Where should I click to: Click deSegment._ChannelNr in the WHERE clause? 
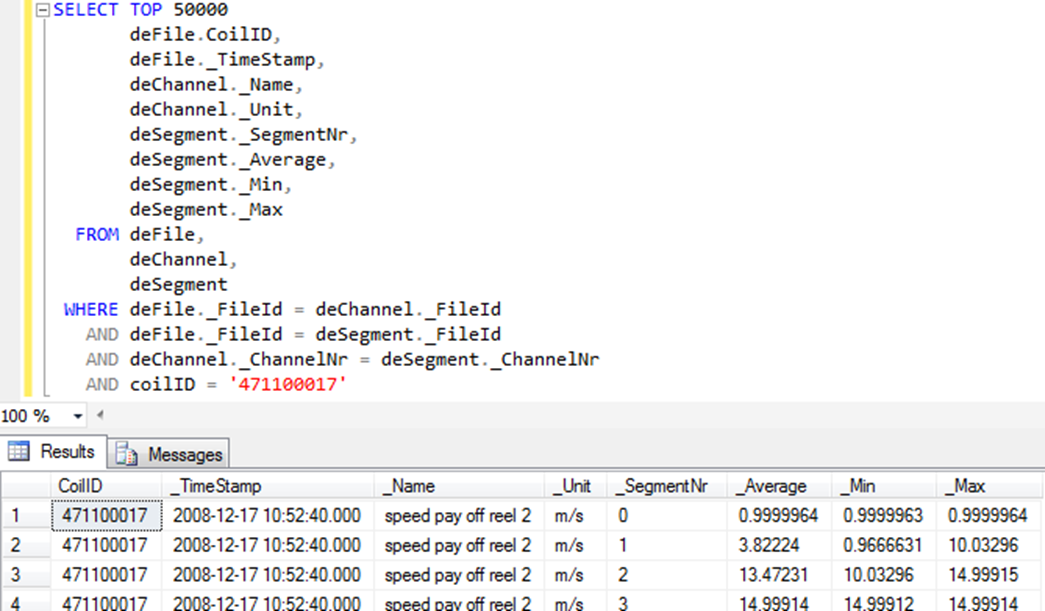[x=490, y=360]
